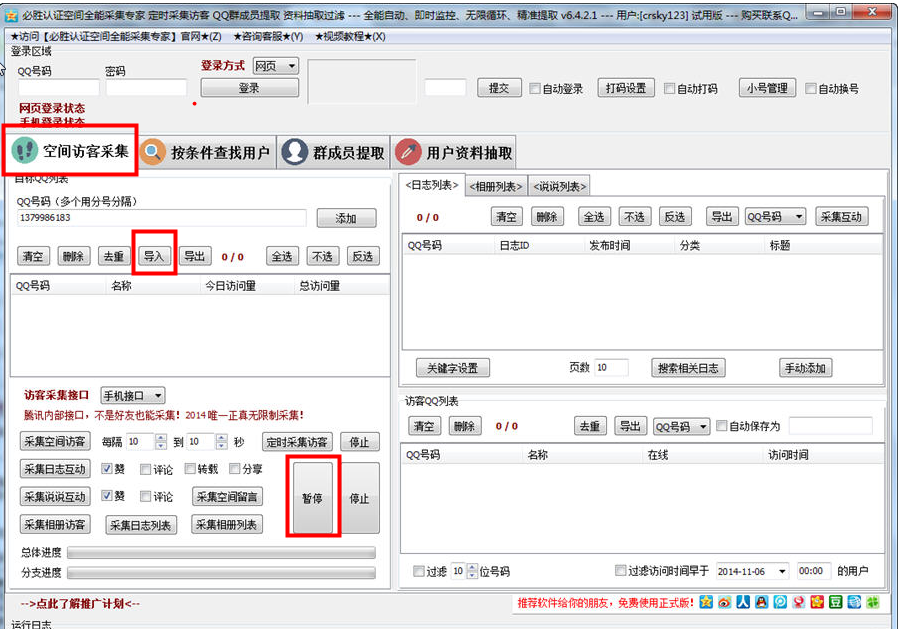
Task: Check 评论 in the 采集说说互动 row
Action: coord(146,496)
